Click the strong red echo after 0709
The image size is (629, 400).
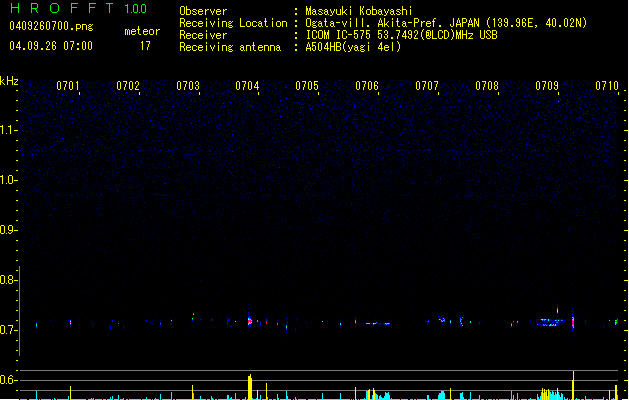click(573, 322)
